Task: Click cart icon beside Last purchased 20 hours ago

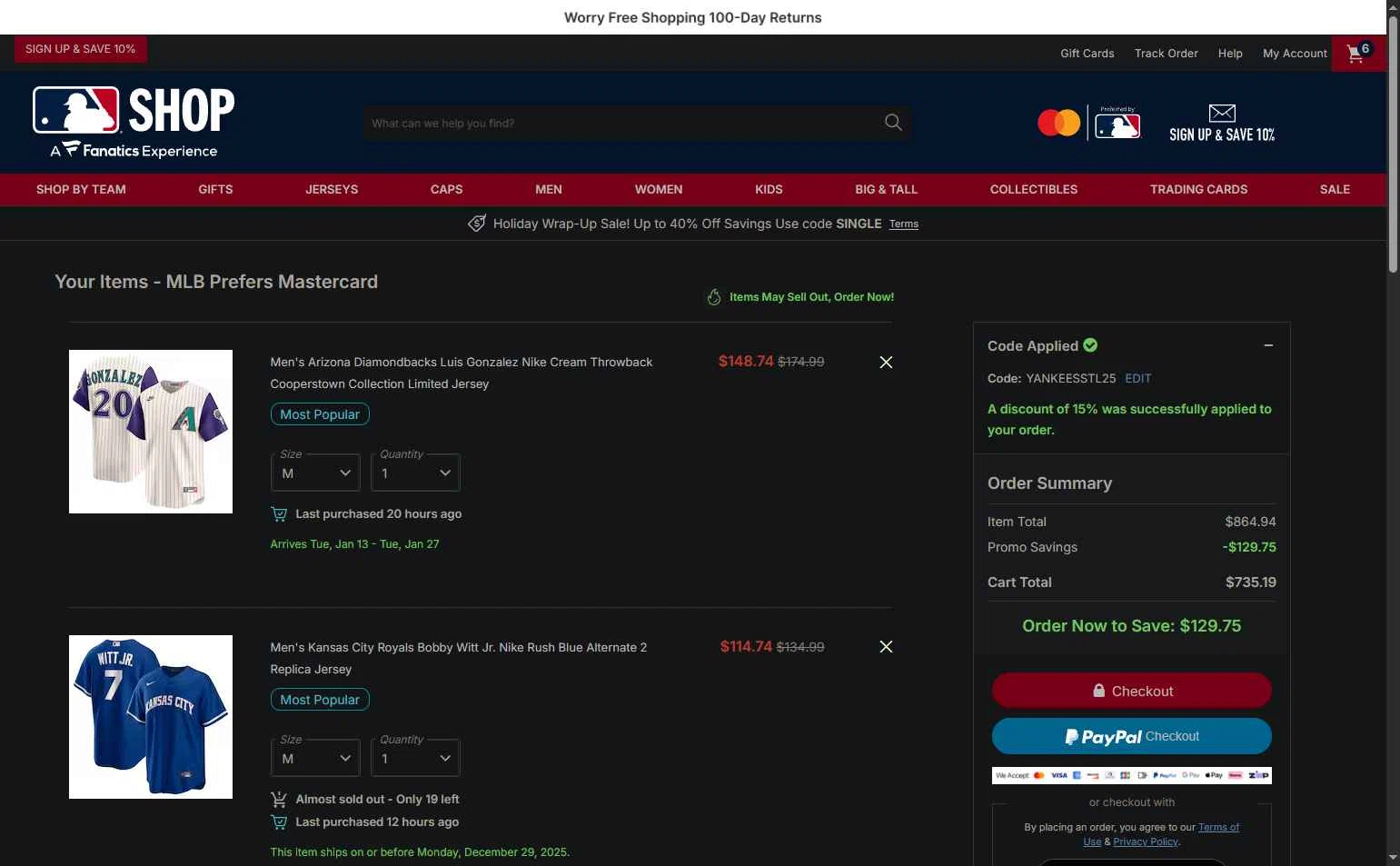Action: 279,514
